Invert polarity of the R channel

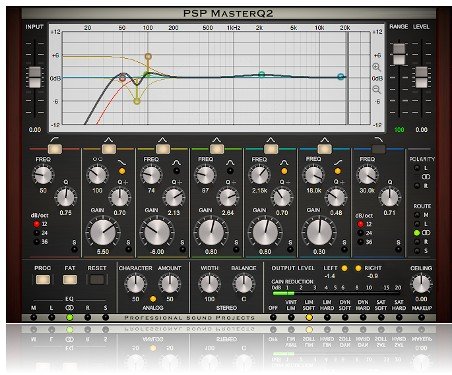417,186
